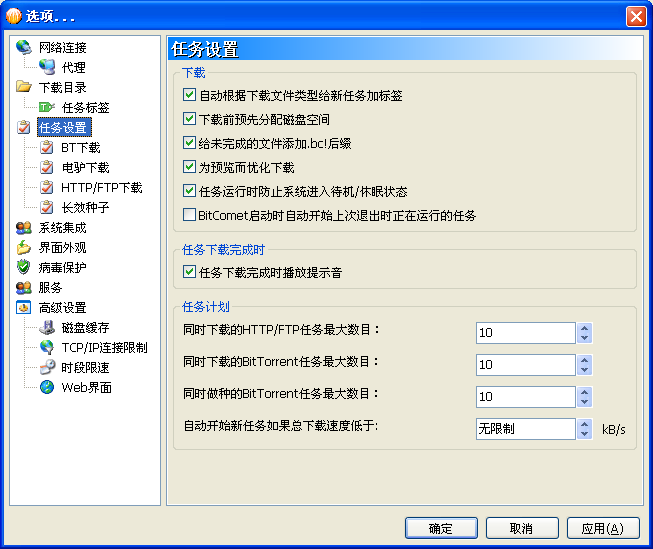Screen dimensions: 653x549
Task: Open HTTP/FTP下载 settings page
Action: click(102, 187)
